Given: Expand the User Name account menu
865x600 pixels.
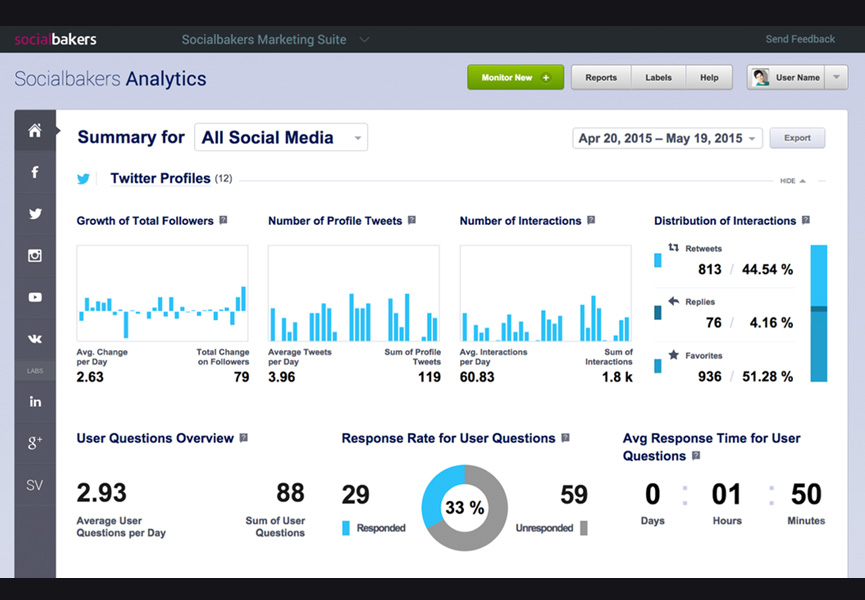Looking at the screenshot, I should (x=798, y=77).
